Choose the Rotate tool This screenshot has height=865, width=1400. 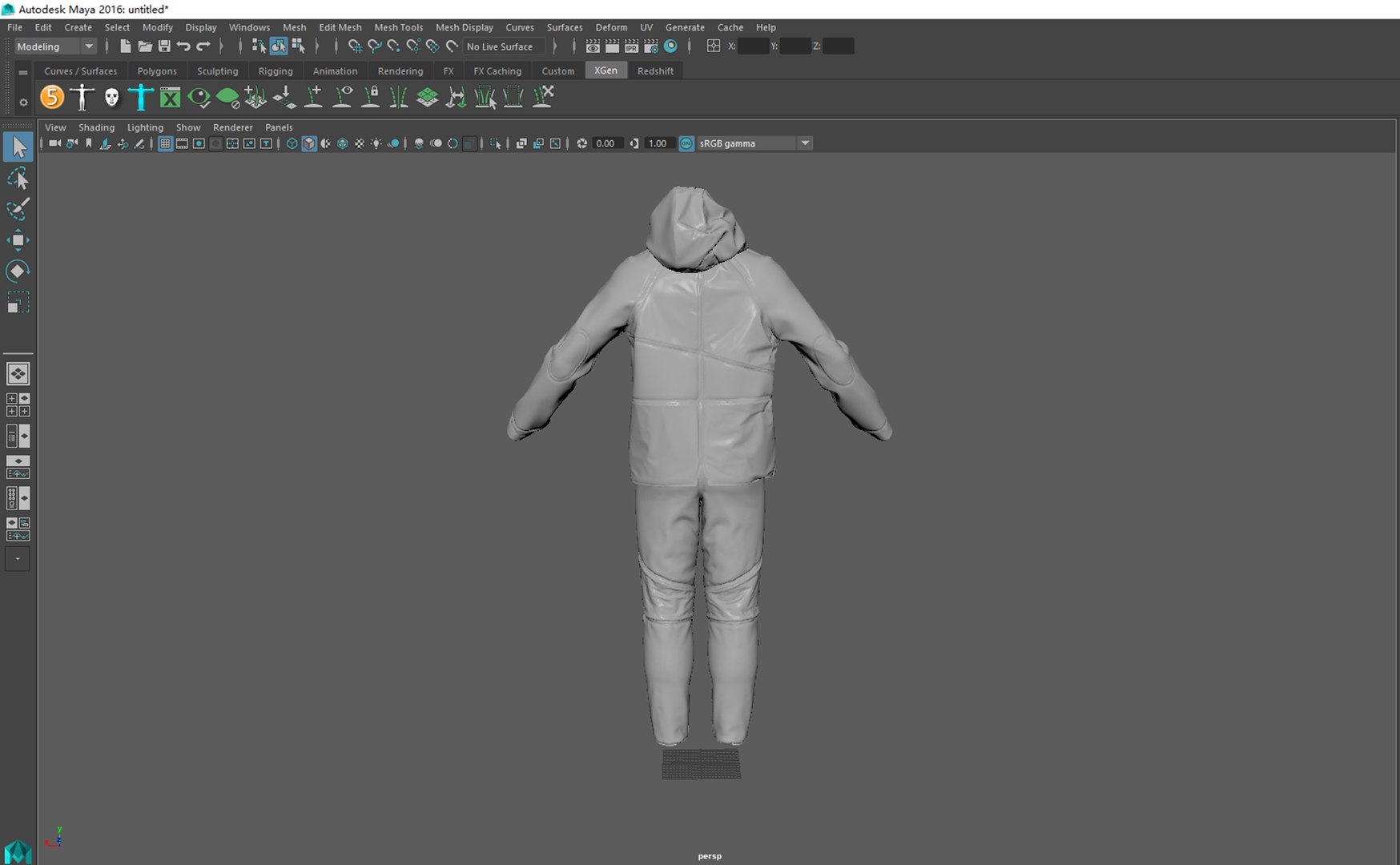18,271
